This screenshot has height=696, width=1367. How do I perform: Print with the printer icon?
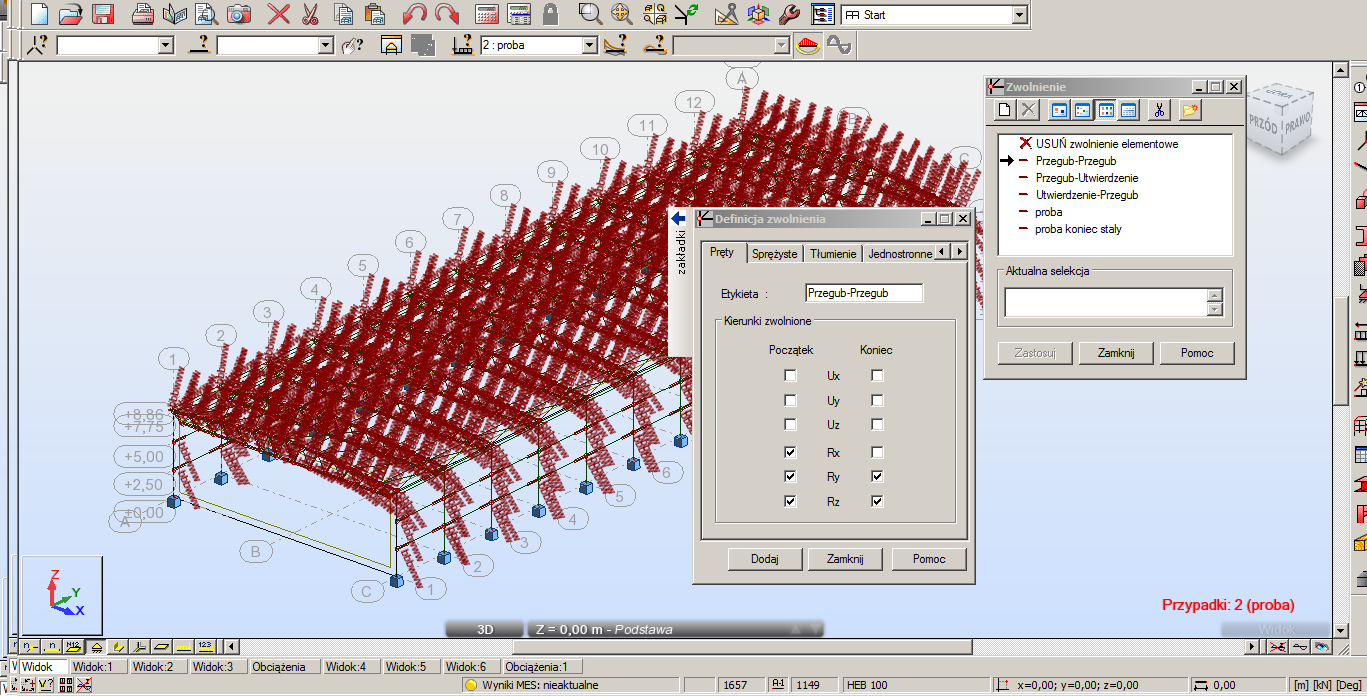tap(144, 14)
